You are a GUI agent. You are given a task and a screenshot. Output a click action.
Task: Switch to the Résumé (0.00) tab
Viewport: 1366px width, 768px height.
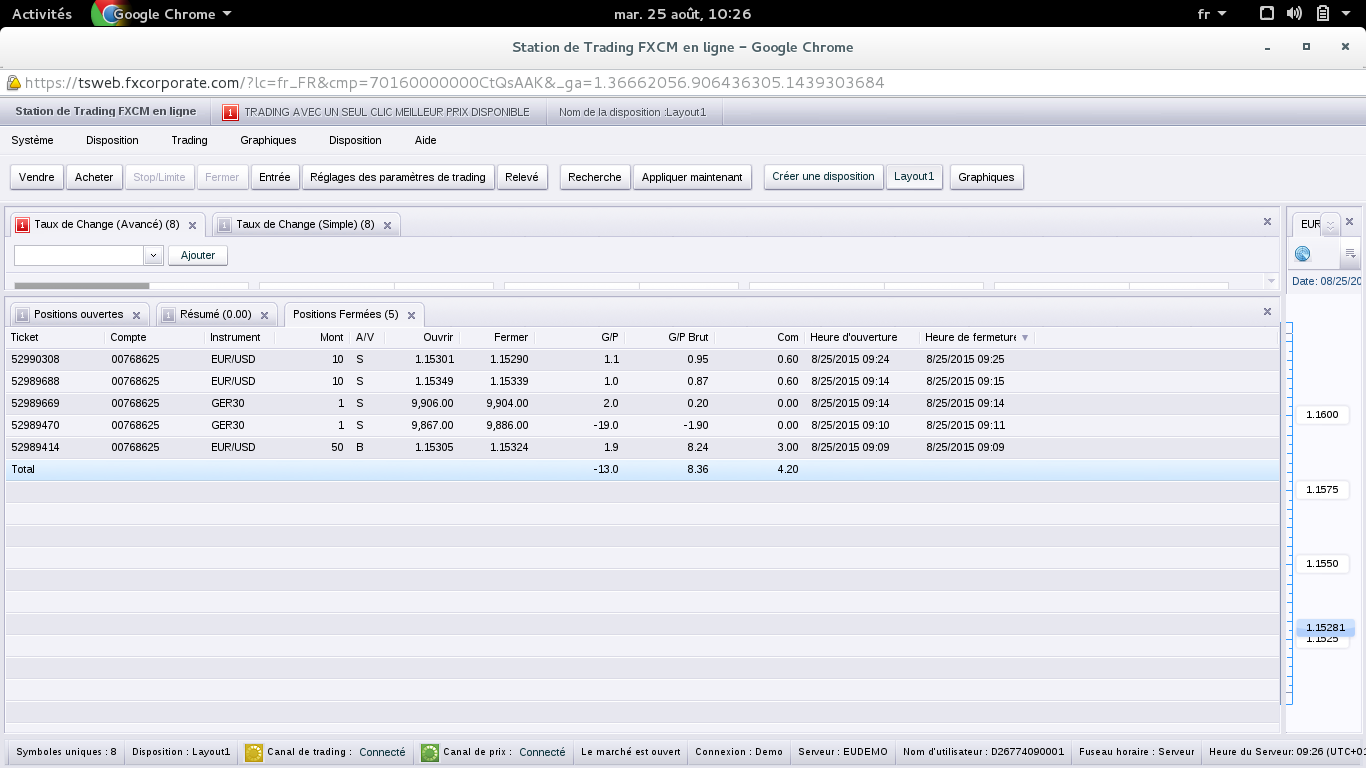tap(215, 315)
